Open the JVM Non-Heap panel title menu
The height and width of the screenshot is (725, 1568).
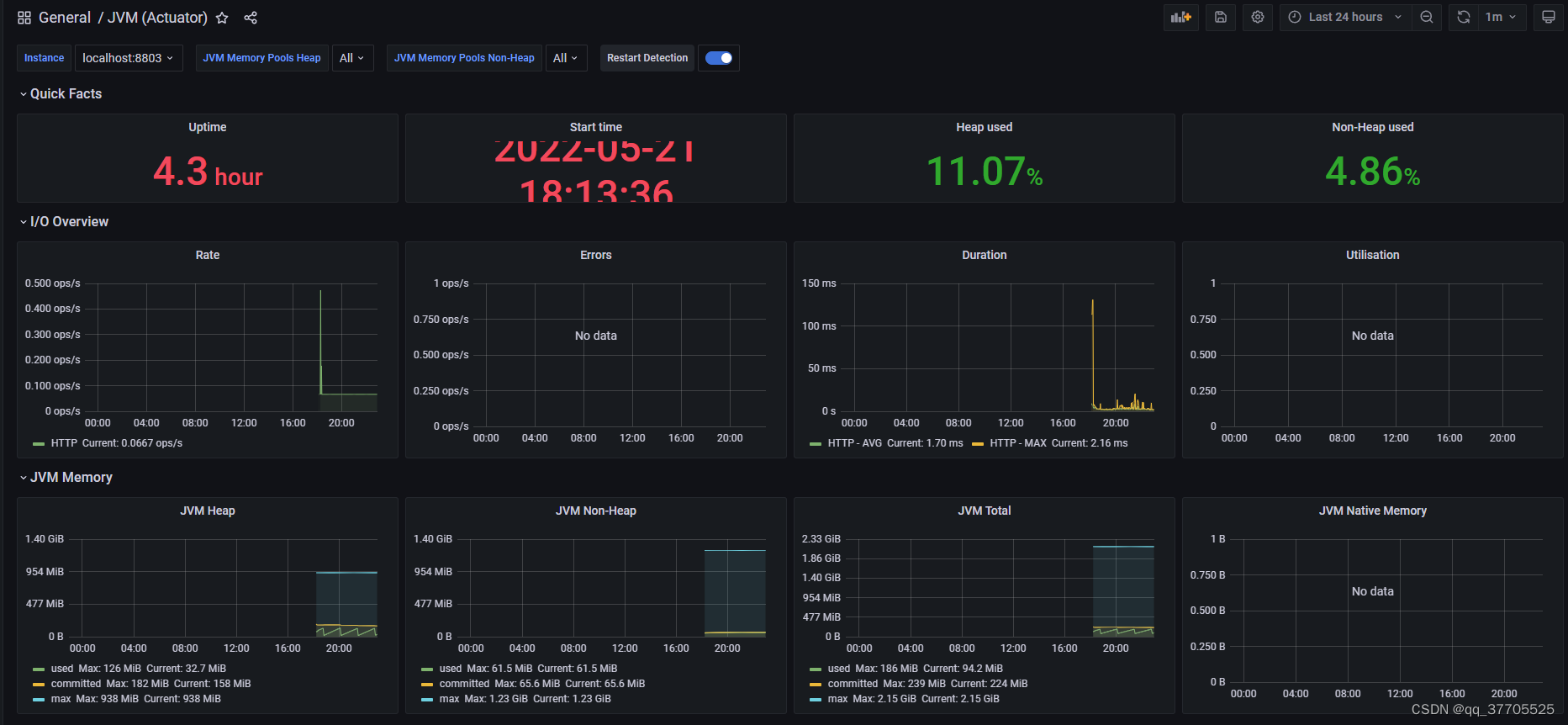click(596, 511)
